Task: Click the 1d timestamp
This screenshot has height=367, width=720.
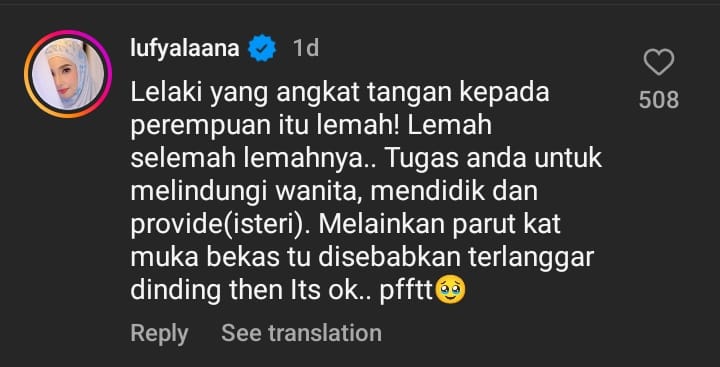Action: pos(306,48)
